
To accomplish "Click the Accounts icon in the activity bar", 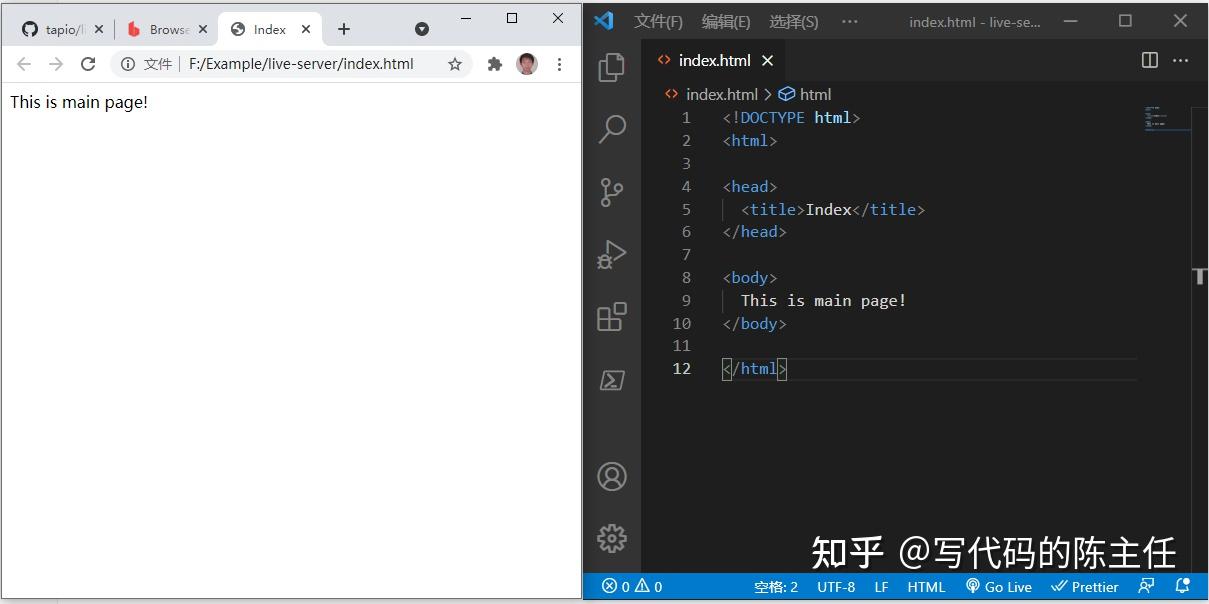I will (x=611, y=476).
